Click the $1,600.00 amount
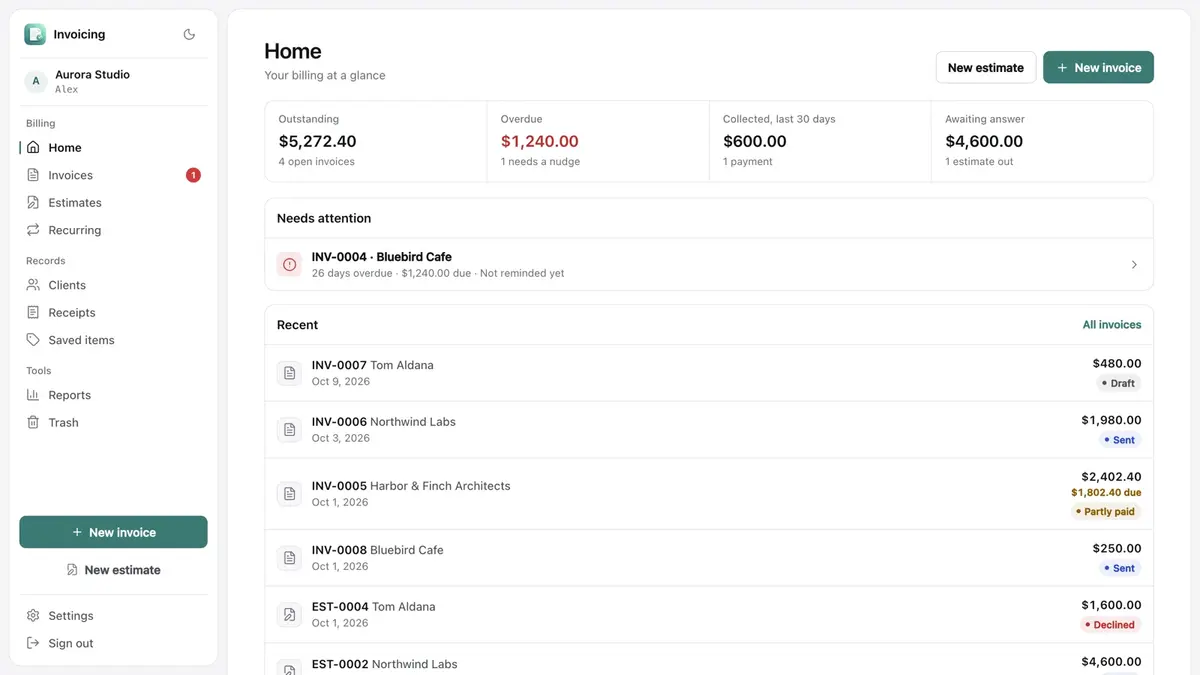This screenshot has width=1200, height=675. point(1111,605)
